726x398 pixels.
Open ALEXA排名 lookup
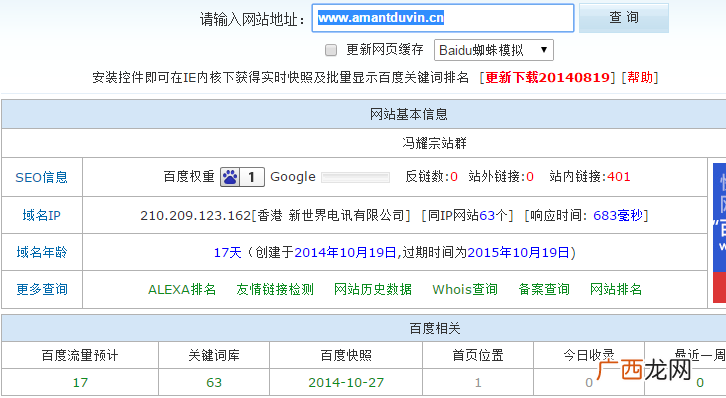182,289
